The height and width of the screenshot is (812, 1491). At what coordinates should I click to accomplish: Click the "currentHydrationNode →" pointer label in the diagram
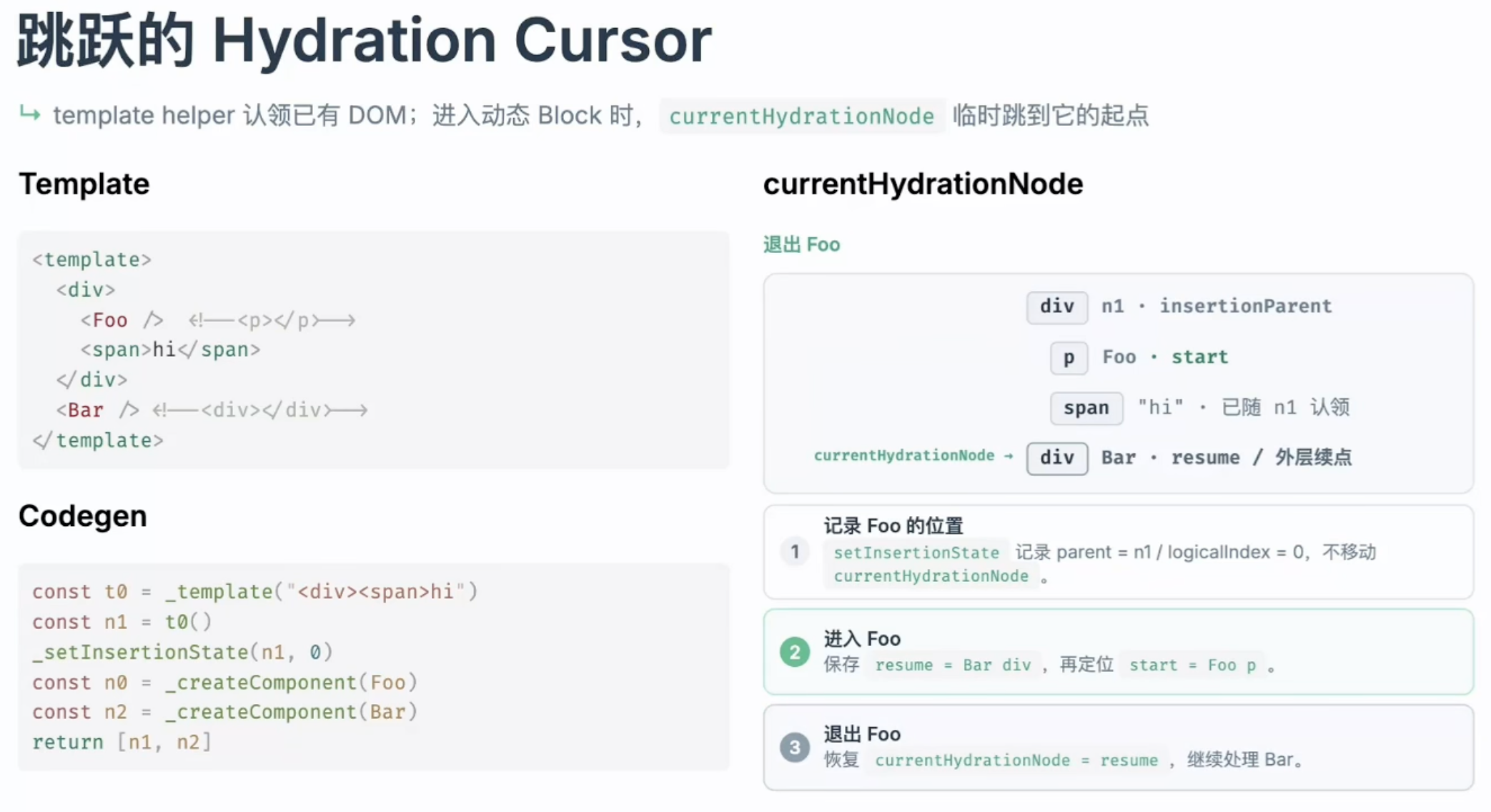pos(913,456)
